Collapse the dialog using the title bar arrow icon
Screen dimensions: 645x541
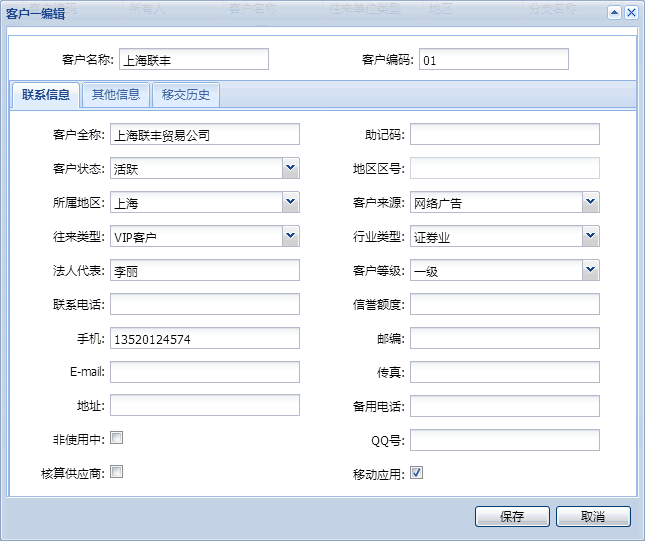point(614,12)
